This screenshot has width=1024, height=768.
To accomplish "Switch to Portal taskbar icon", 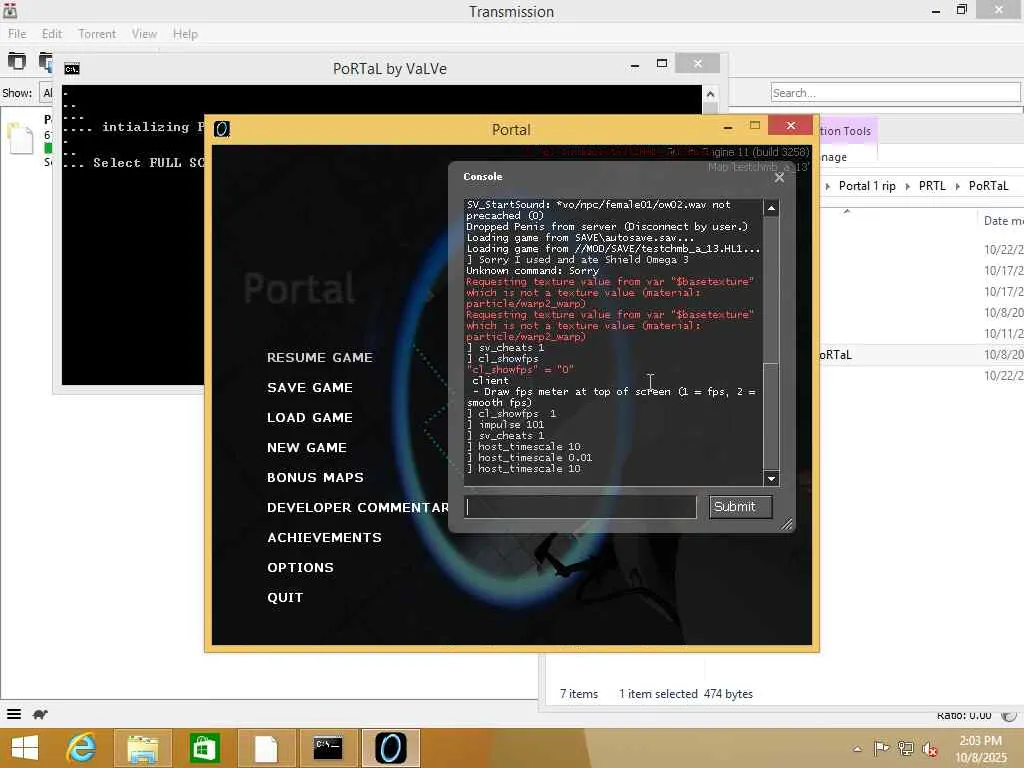I will 391,748.
